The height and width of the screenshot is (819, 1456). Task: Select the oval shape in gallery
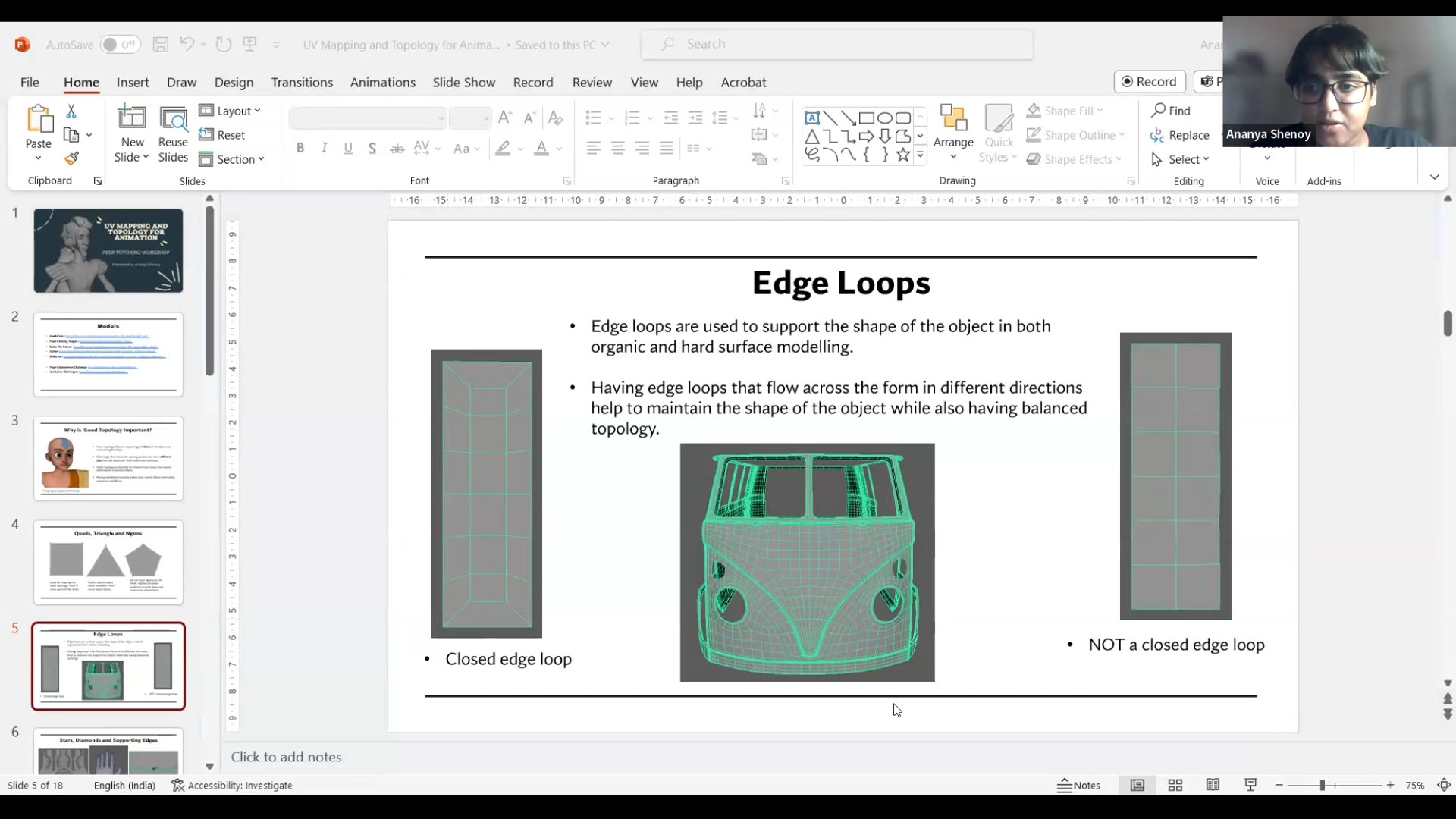[884, 118]
